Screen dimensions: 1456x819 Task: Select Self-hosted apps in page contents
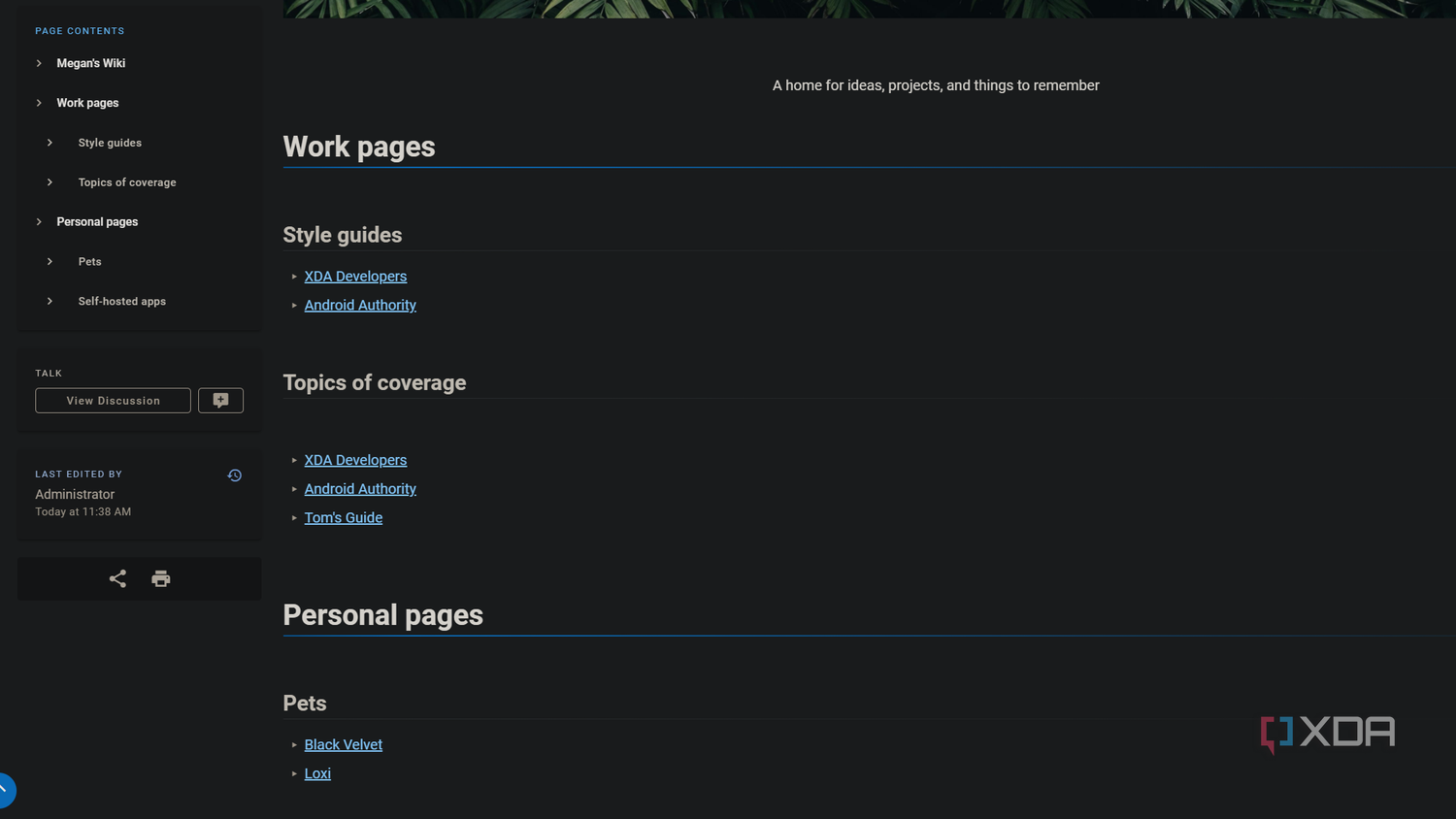pyautogui.click(x=122, y=302)
